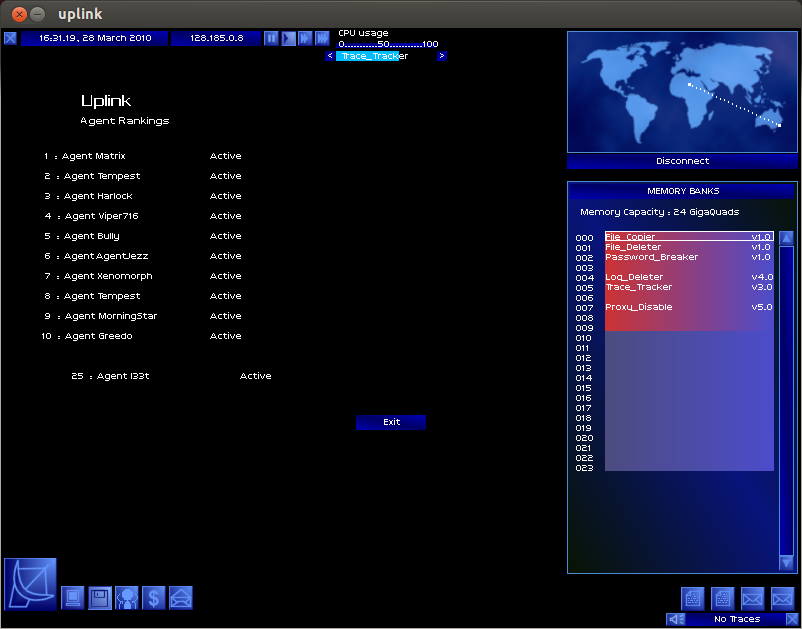
Task: Select Trace_Tracker v3.0 in memory banks
Action: coord(689,287)
